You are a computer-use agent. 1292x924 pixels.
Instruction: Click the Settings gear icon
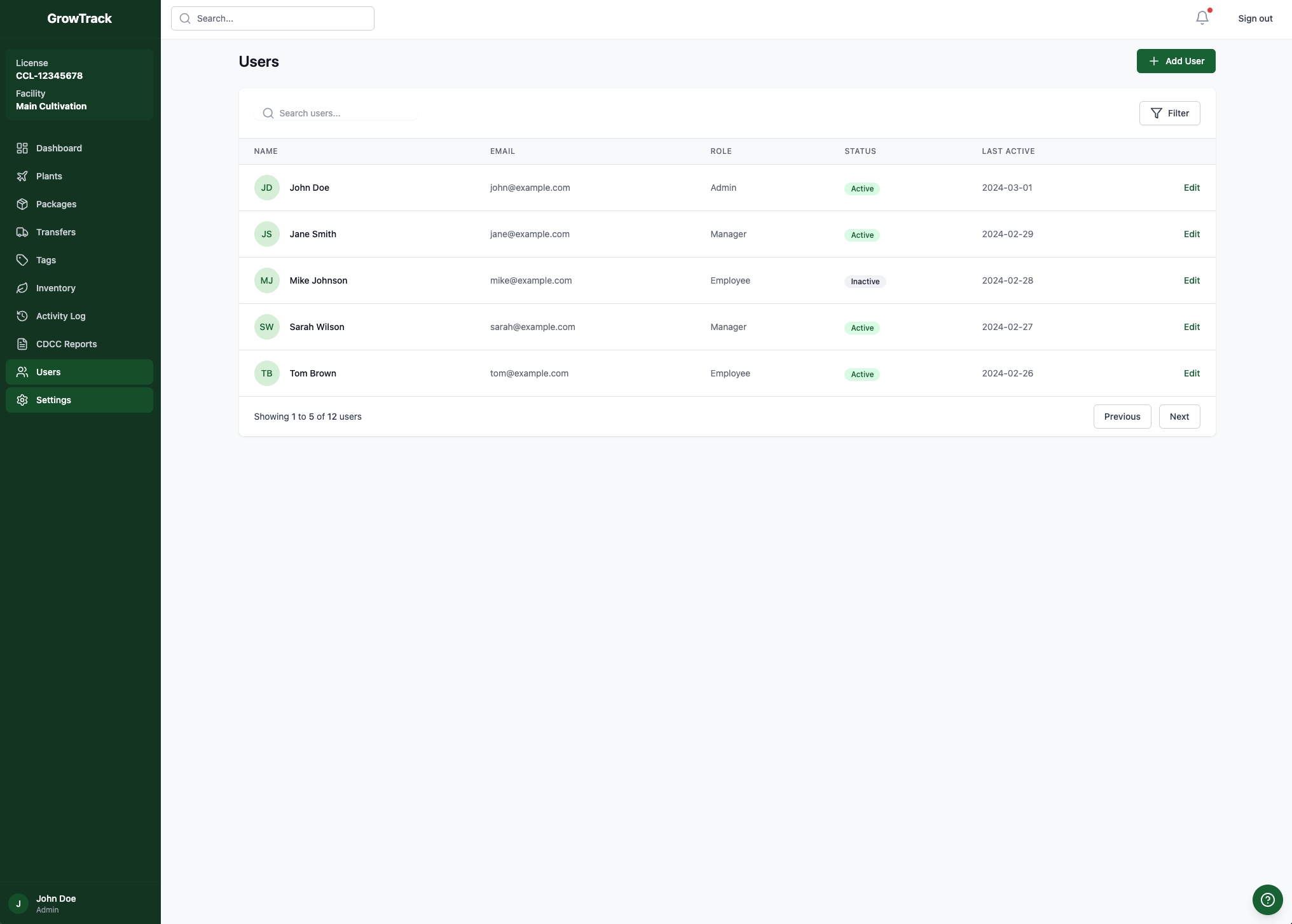click(x=22, y=400)
